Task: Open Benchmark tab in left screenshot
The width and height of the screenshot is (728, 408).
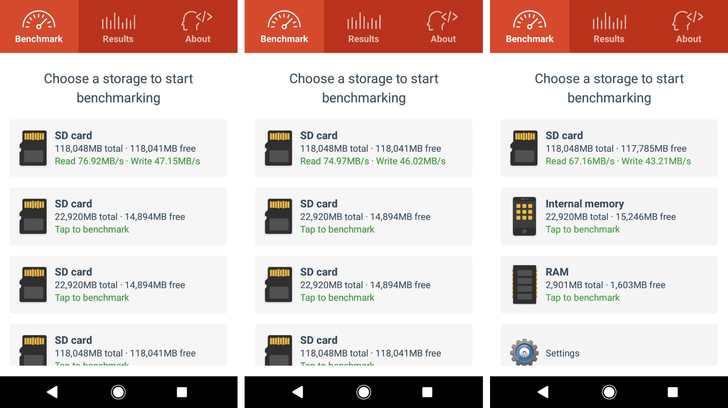Action: coord(39,26)
